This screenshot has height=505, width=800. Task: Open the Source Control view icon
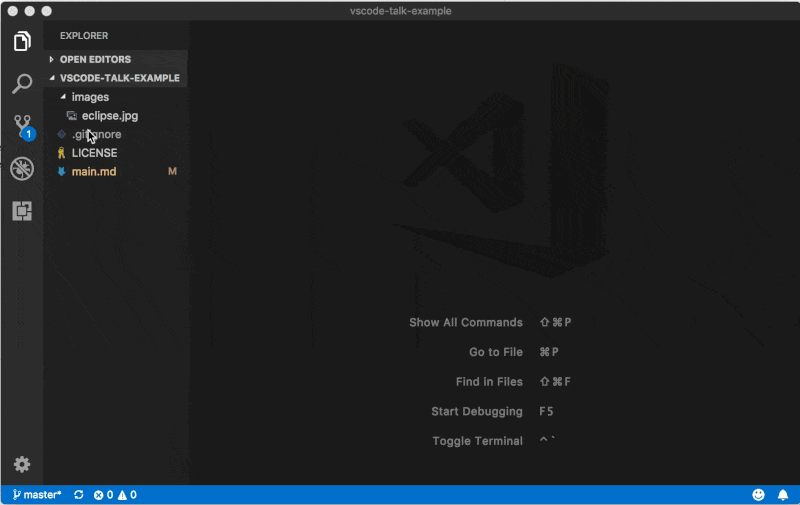point(23,127)
